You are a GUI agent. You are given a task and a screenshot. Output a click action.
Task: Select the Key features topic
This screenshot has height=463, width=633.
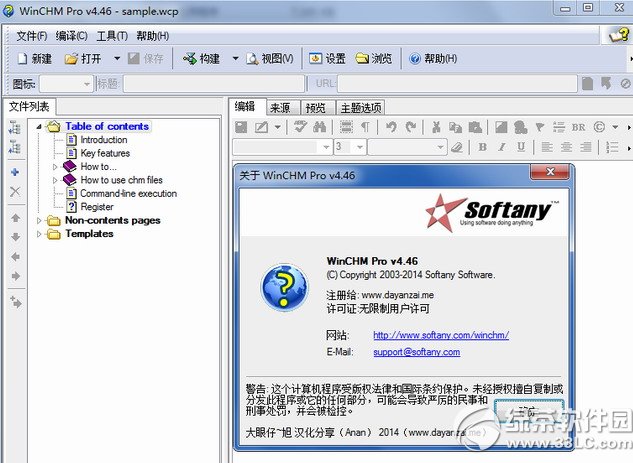point(105,153)
